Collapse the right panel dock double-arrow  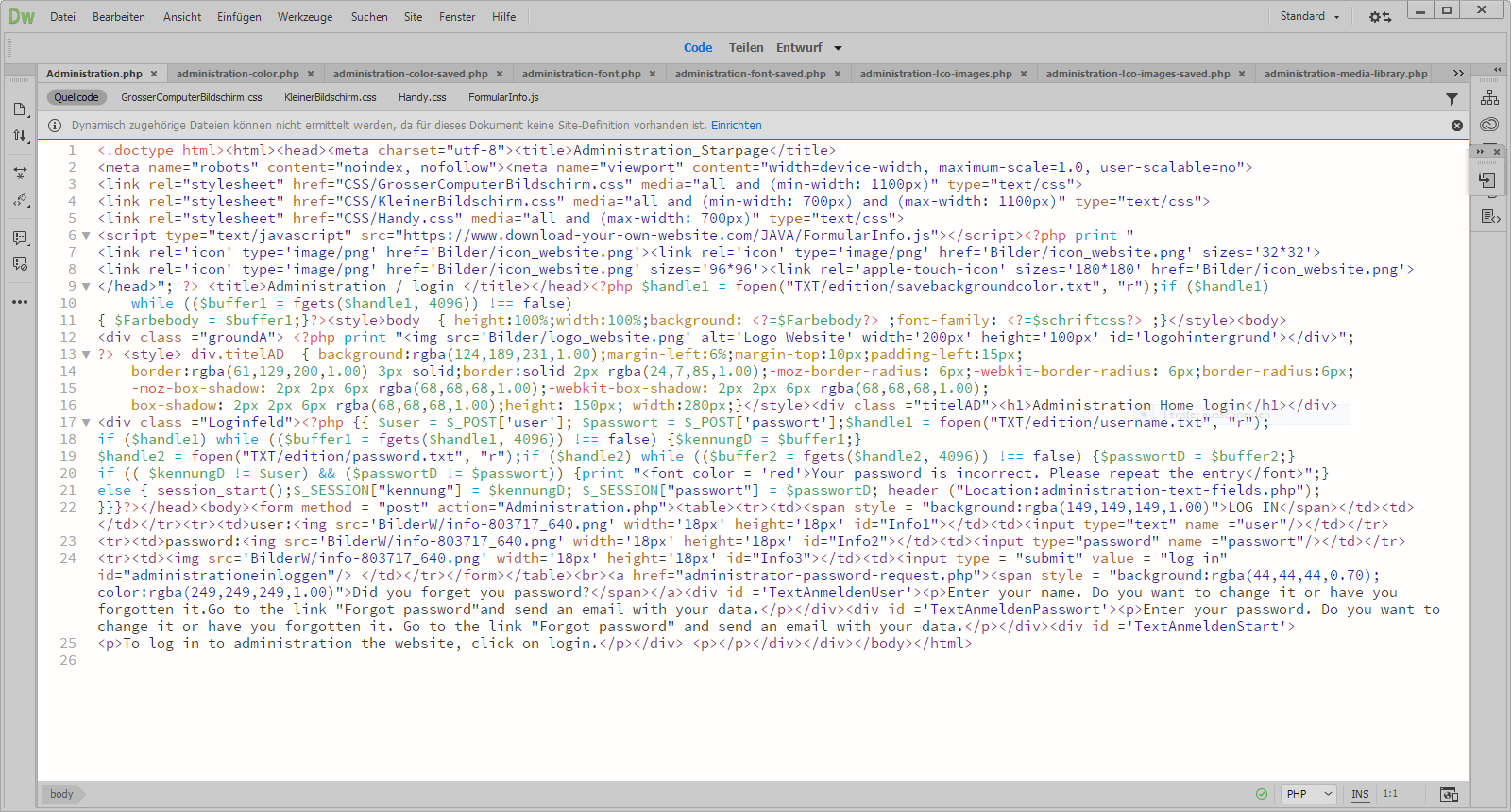point(1497,70)
